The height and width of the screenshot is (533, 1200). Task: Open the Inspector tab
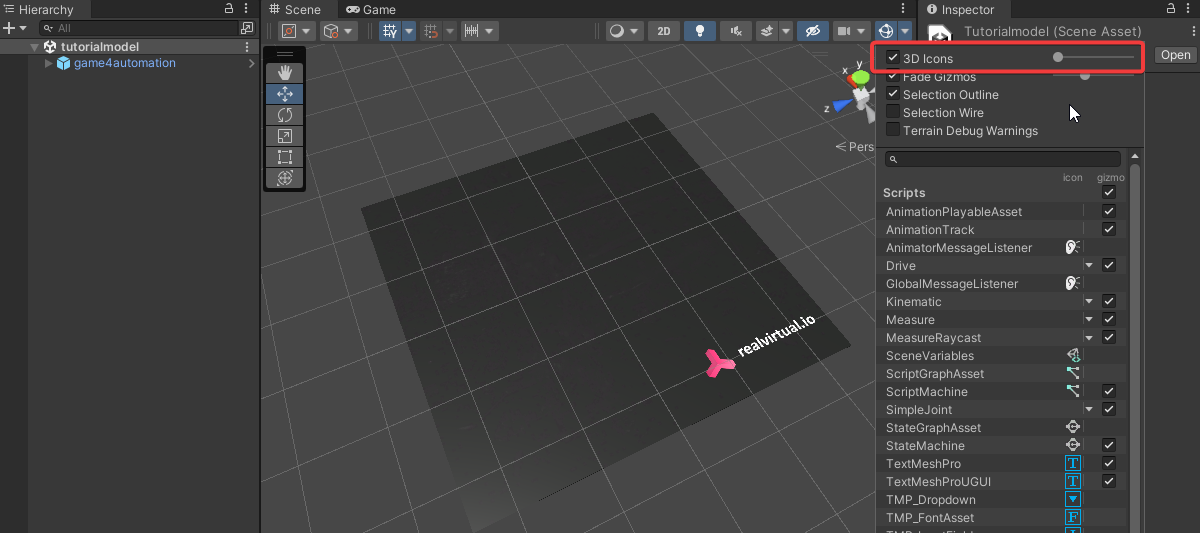coord(960,10)
